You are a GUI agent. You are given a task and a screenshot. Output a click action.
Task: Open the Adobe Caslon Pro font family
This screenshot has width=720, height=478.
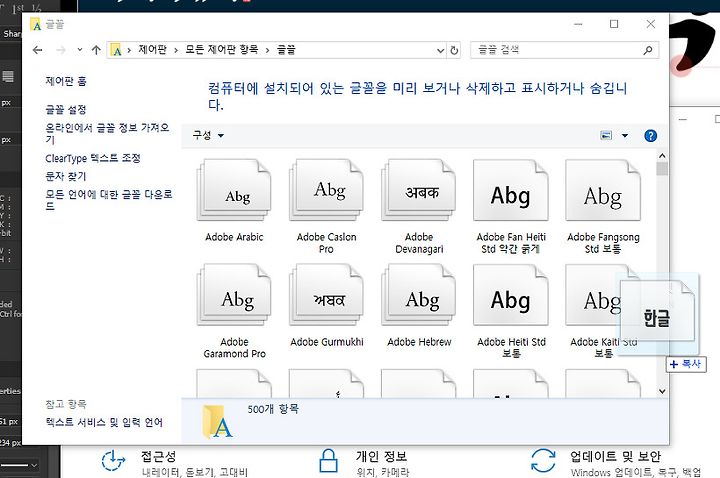pos(326,190)
